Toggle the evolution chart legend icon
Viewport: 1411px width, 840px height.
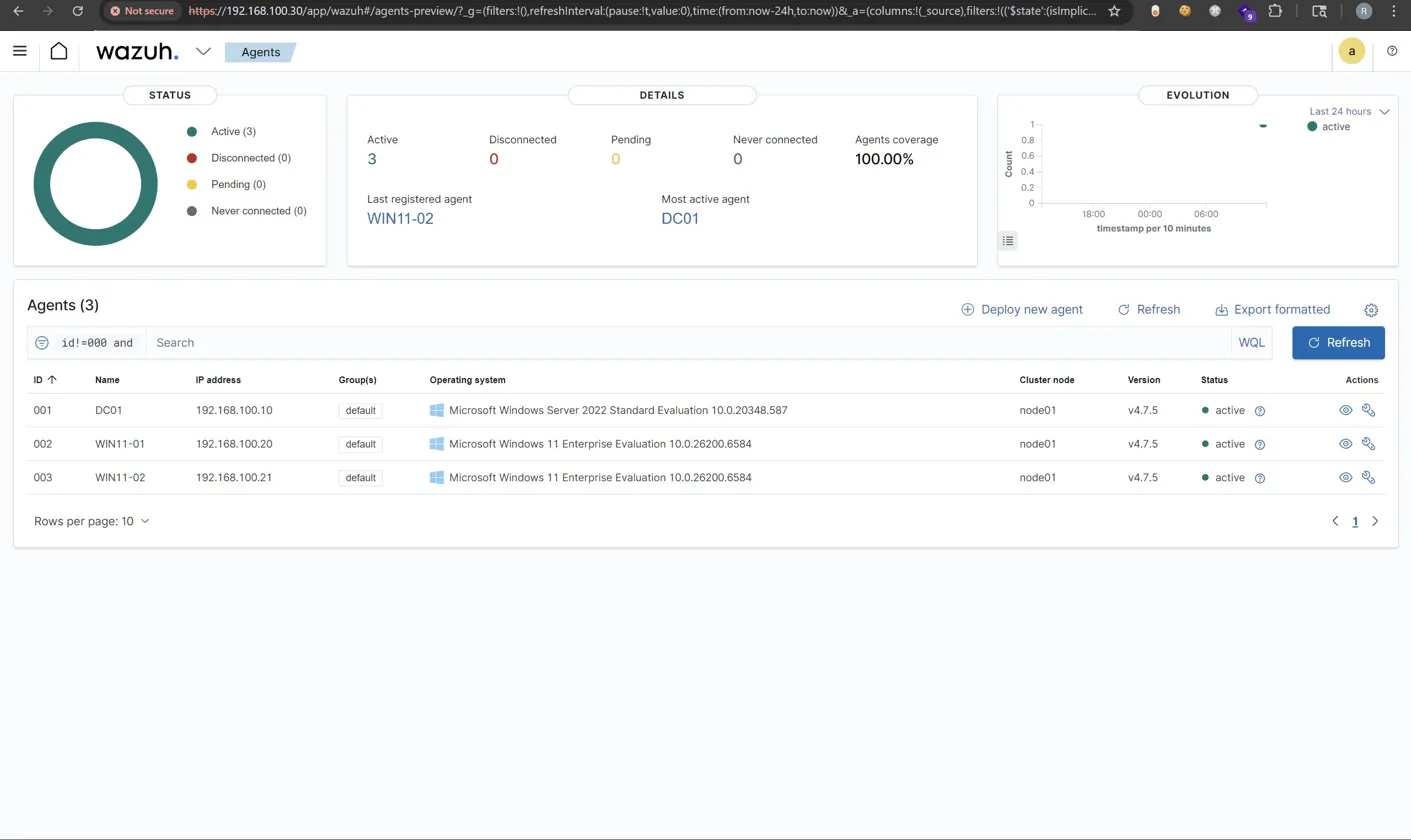[1008, 240]
